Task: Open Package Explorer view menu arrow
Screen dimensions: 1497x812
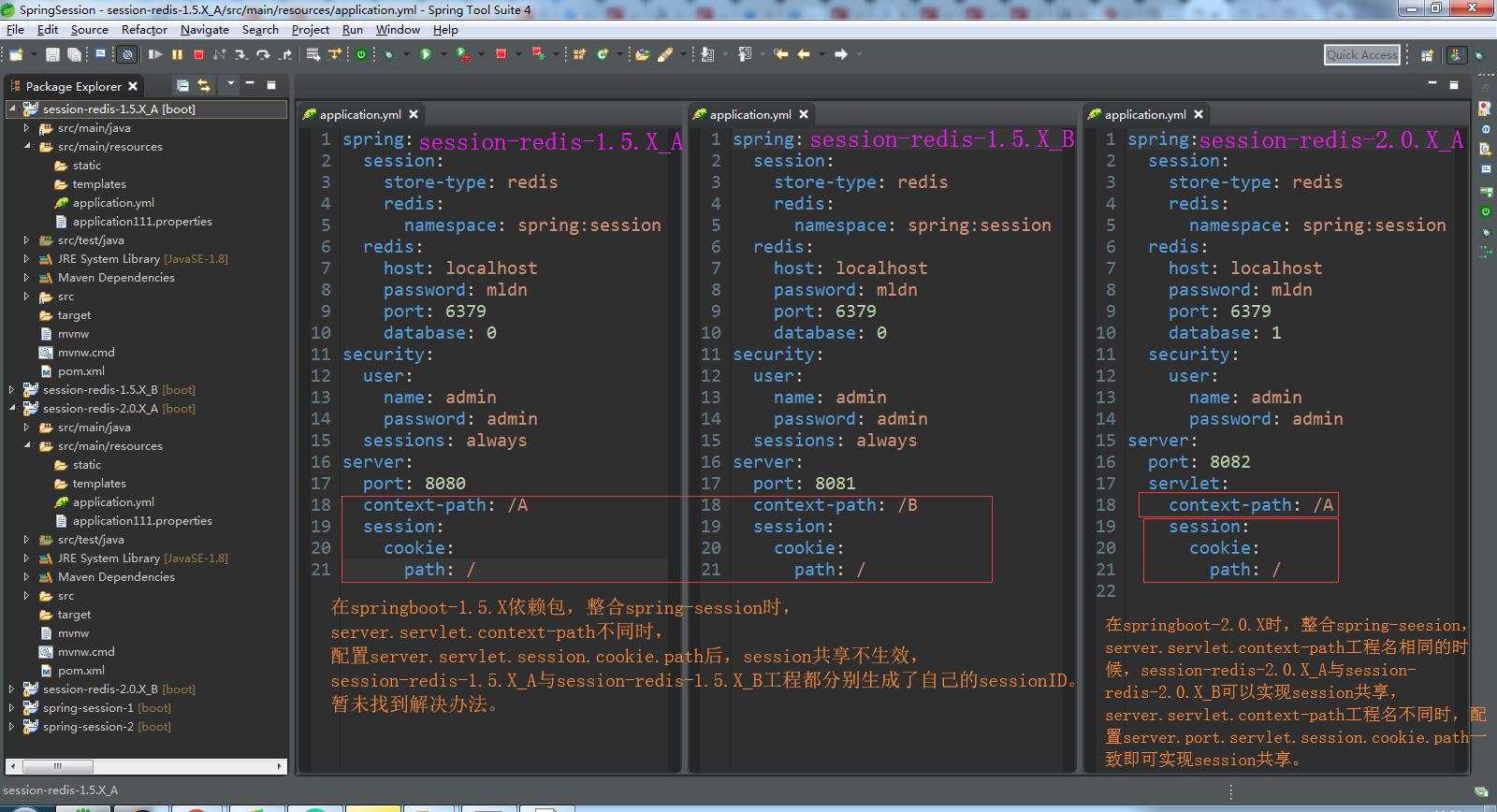Action: tap(231, 84)
